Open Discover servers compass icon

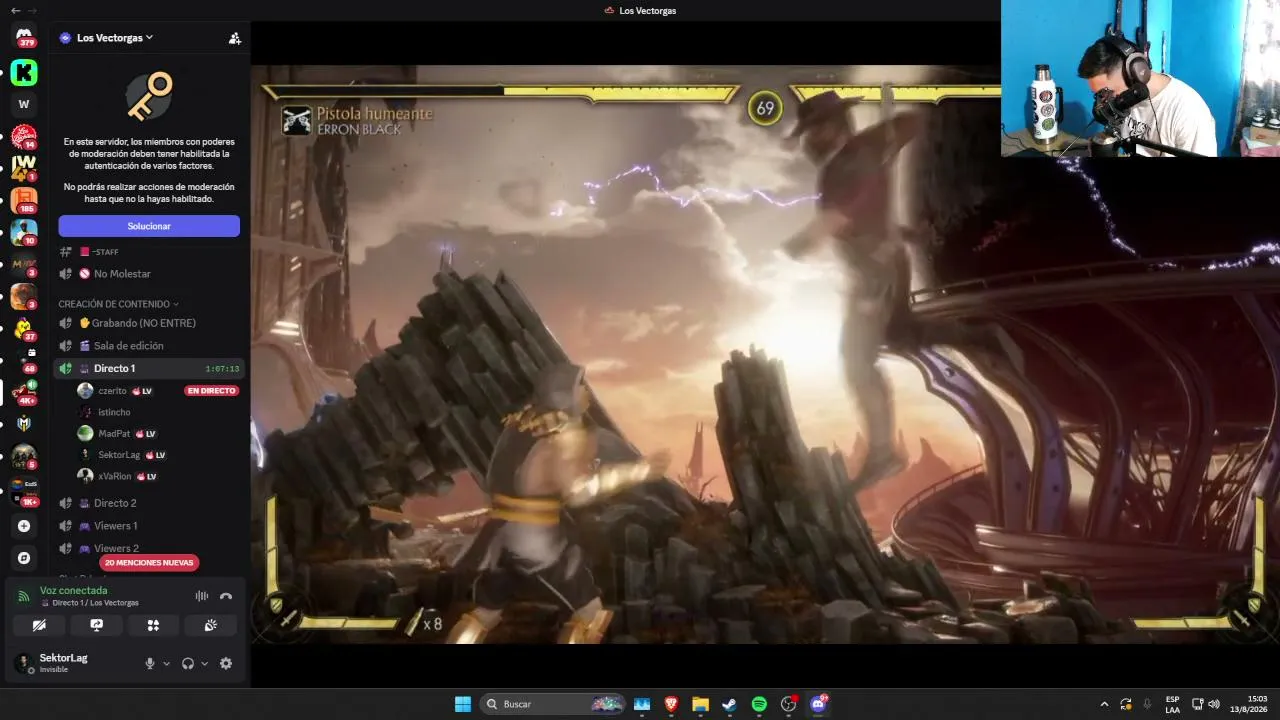[24, 558]
